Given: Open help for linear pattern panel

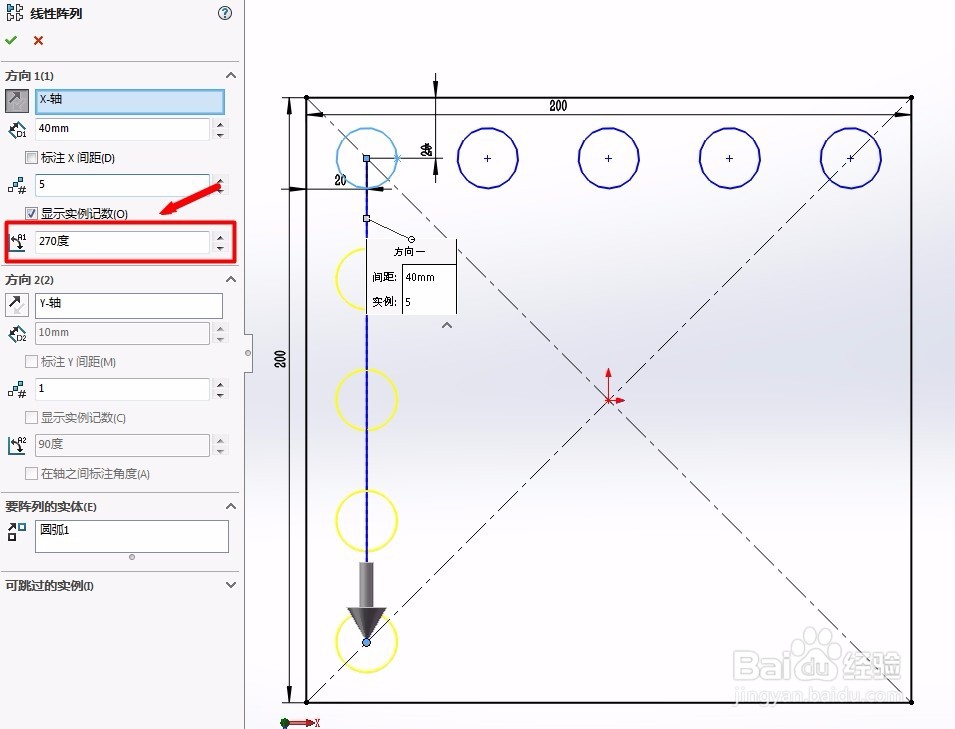Looking at the screenshot, I should coord(225,13).
